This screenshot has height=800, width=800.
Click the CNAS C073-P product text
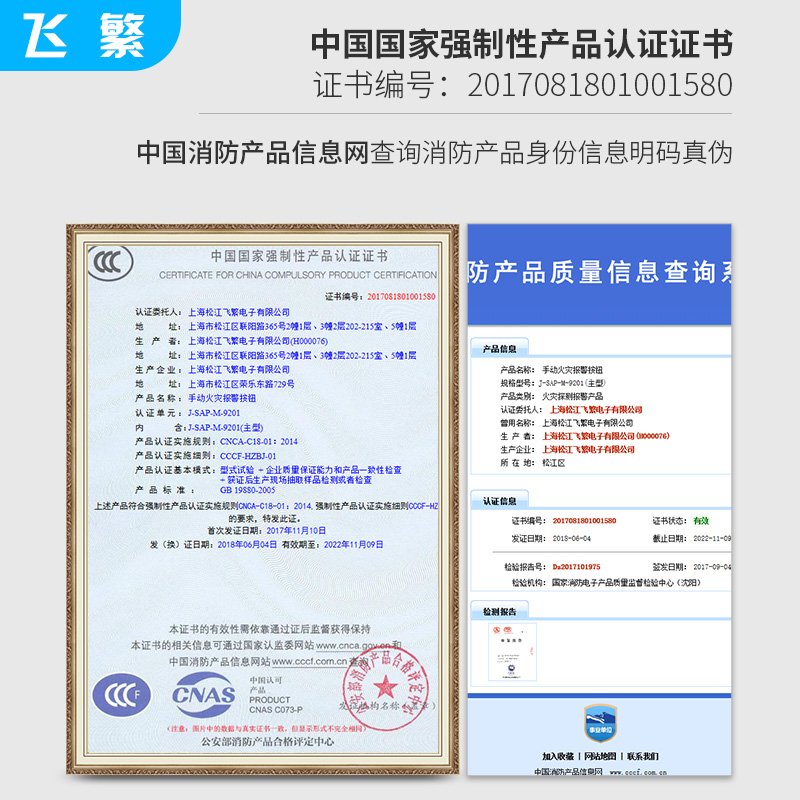(276, 710)
